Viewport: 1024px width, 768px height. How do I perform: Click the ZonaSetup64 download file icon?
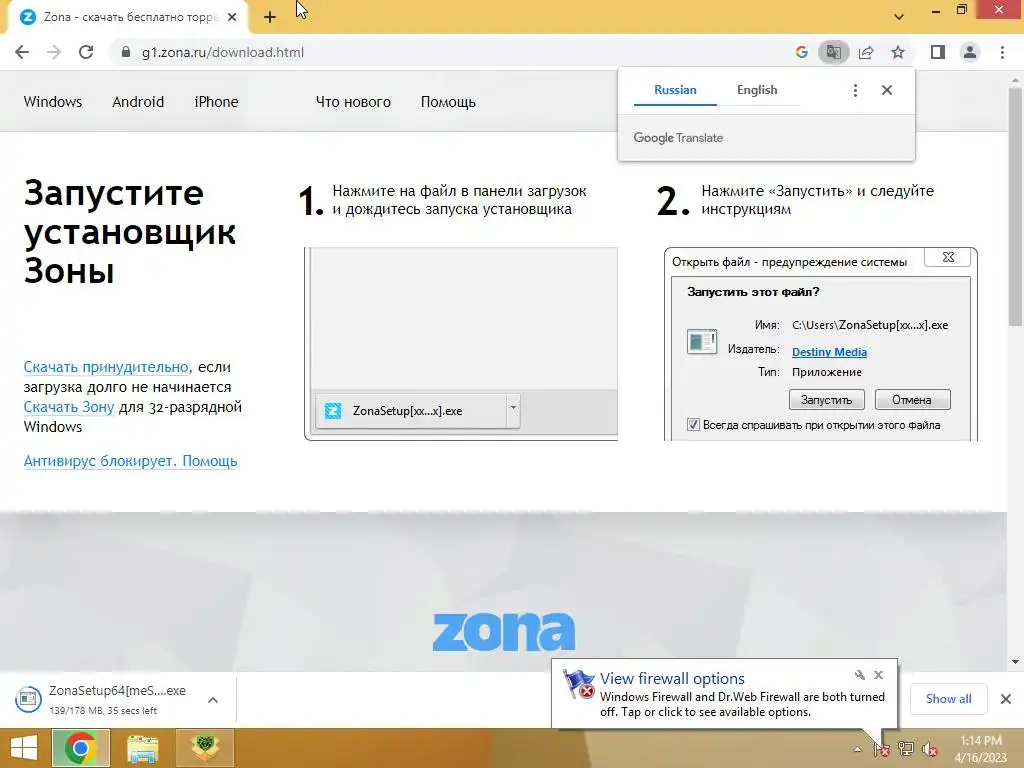28,699
